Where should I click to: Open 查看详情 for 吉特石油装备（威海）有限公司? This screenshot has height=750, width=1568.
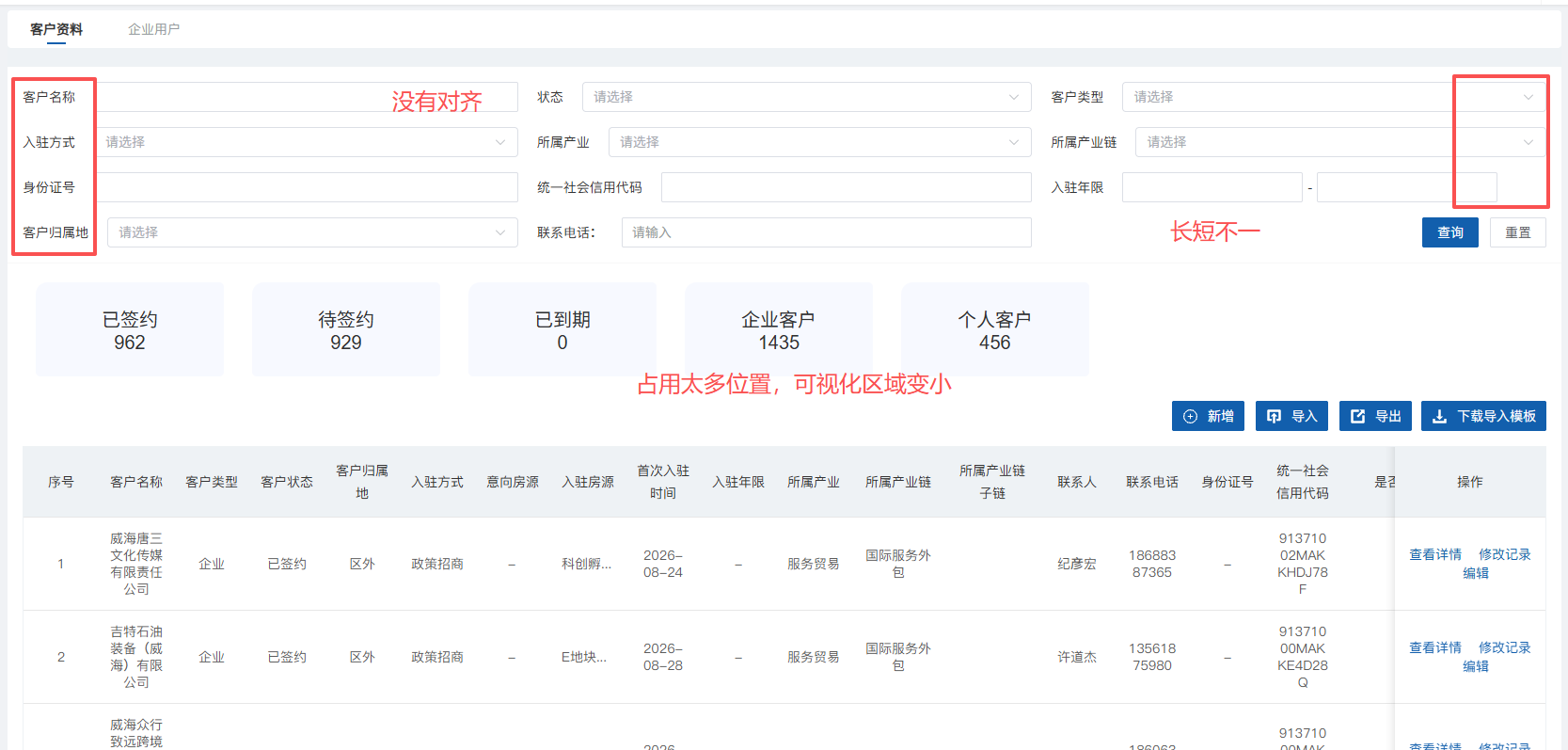pos(1435,647)
